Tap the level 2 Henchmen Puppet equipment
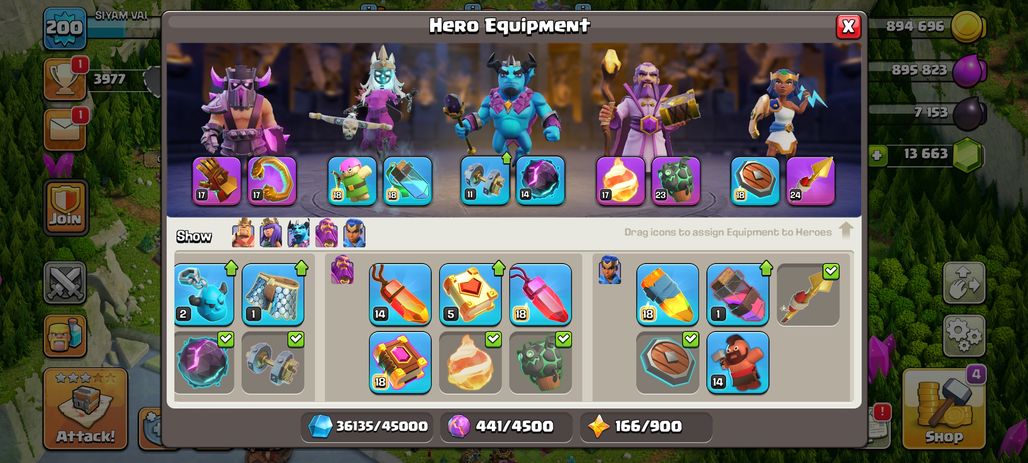The width and height of the screenshot is (1028, 463). click(x=204, y=294)
